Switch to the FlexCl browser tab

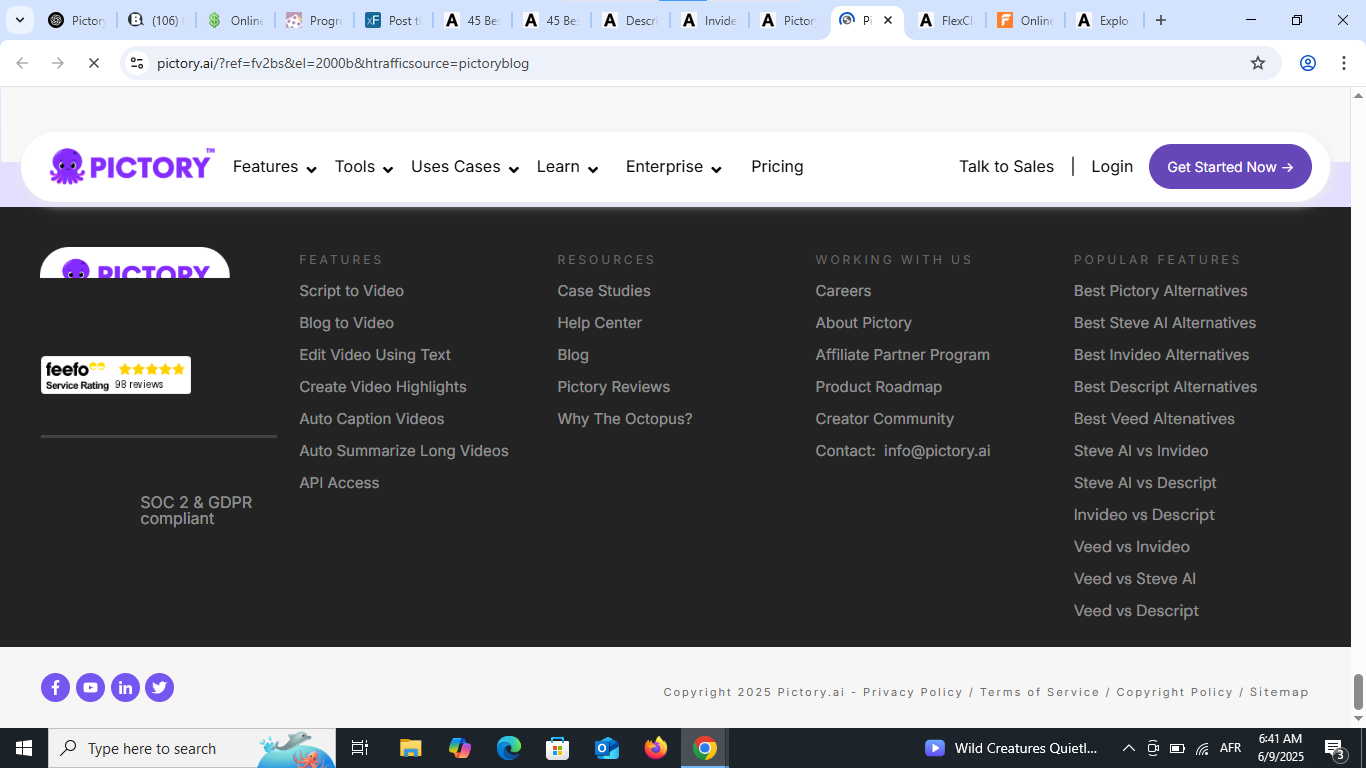tap(945, 20)
